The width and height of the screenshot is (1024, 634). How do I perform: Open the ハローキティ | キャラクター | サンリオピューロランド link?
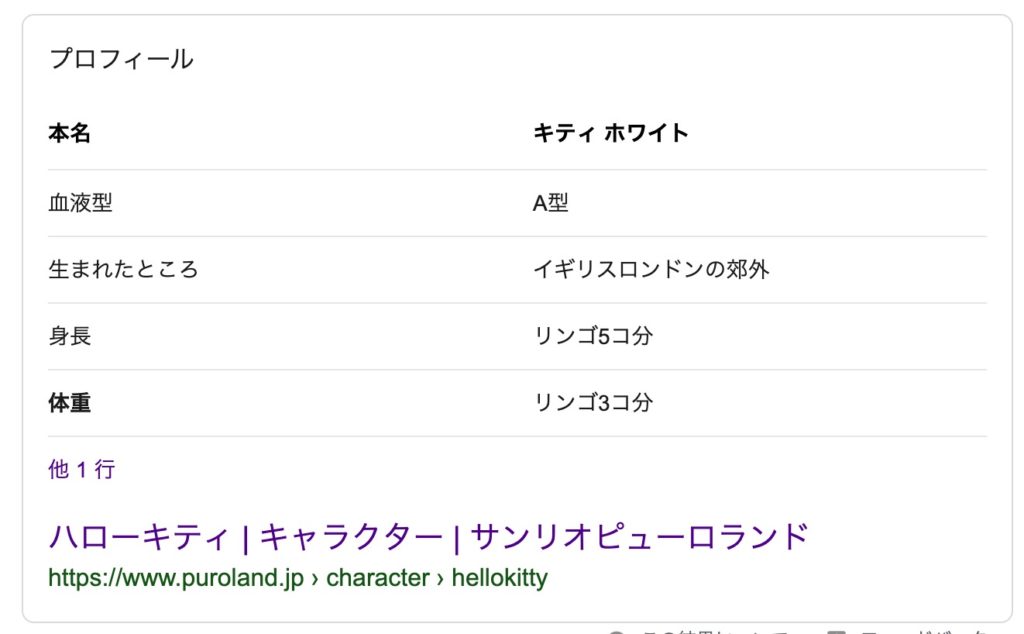428,537
